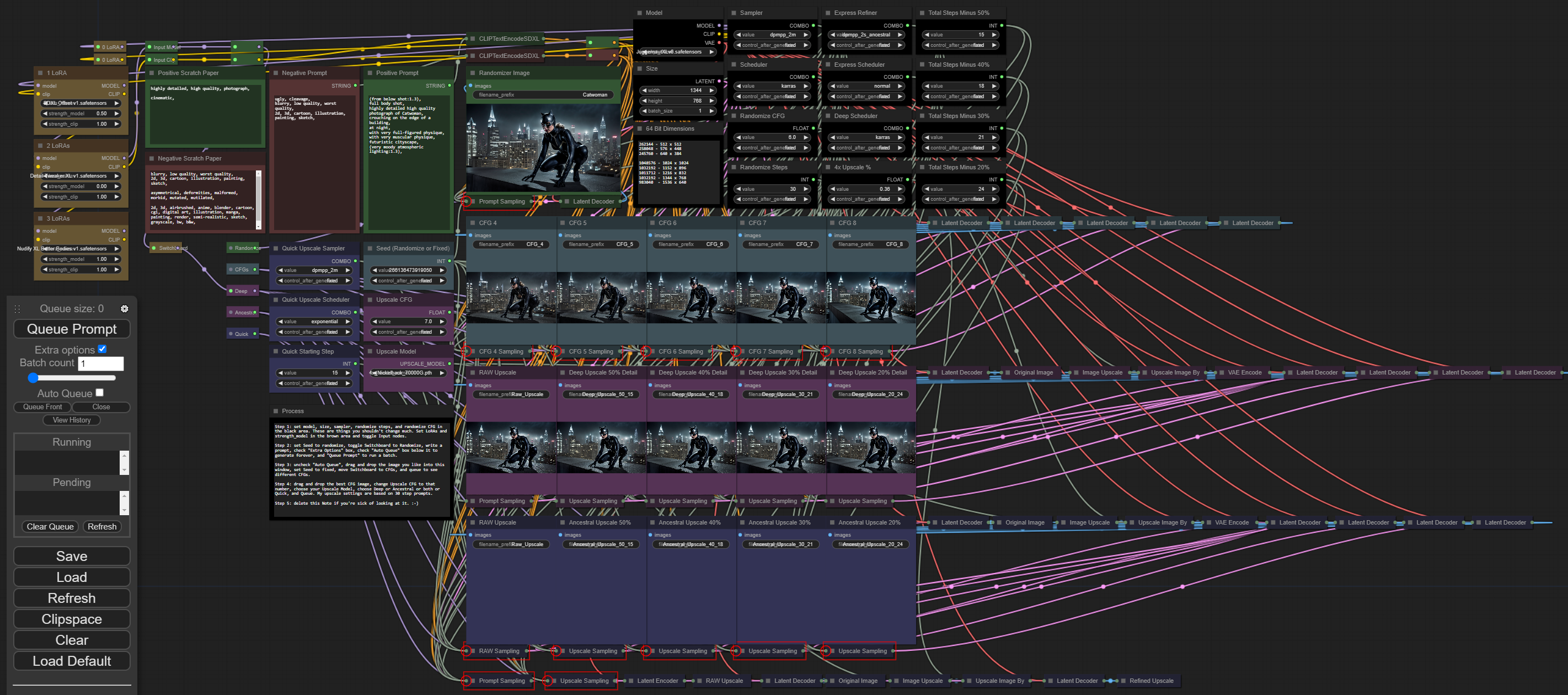1568x695 pixels.
Task: Collapse the Model node via its title dot
Action: tap(639, 13)
